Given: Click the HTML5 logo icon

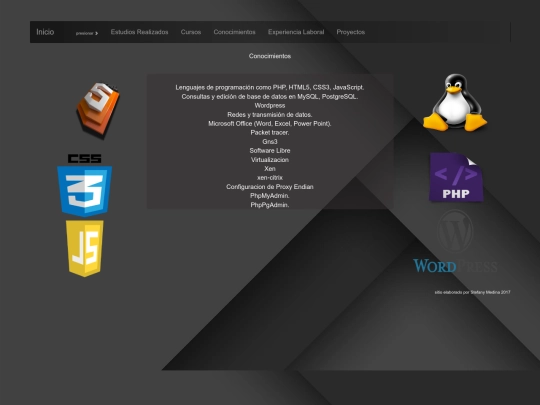Looking at the screenshot, I should click(x=98, y=110).
